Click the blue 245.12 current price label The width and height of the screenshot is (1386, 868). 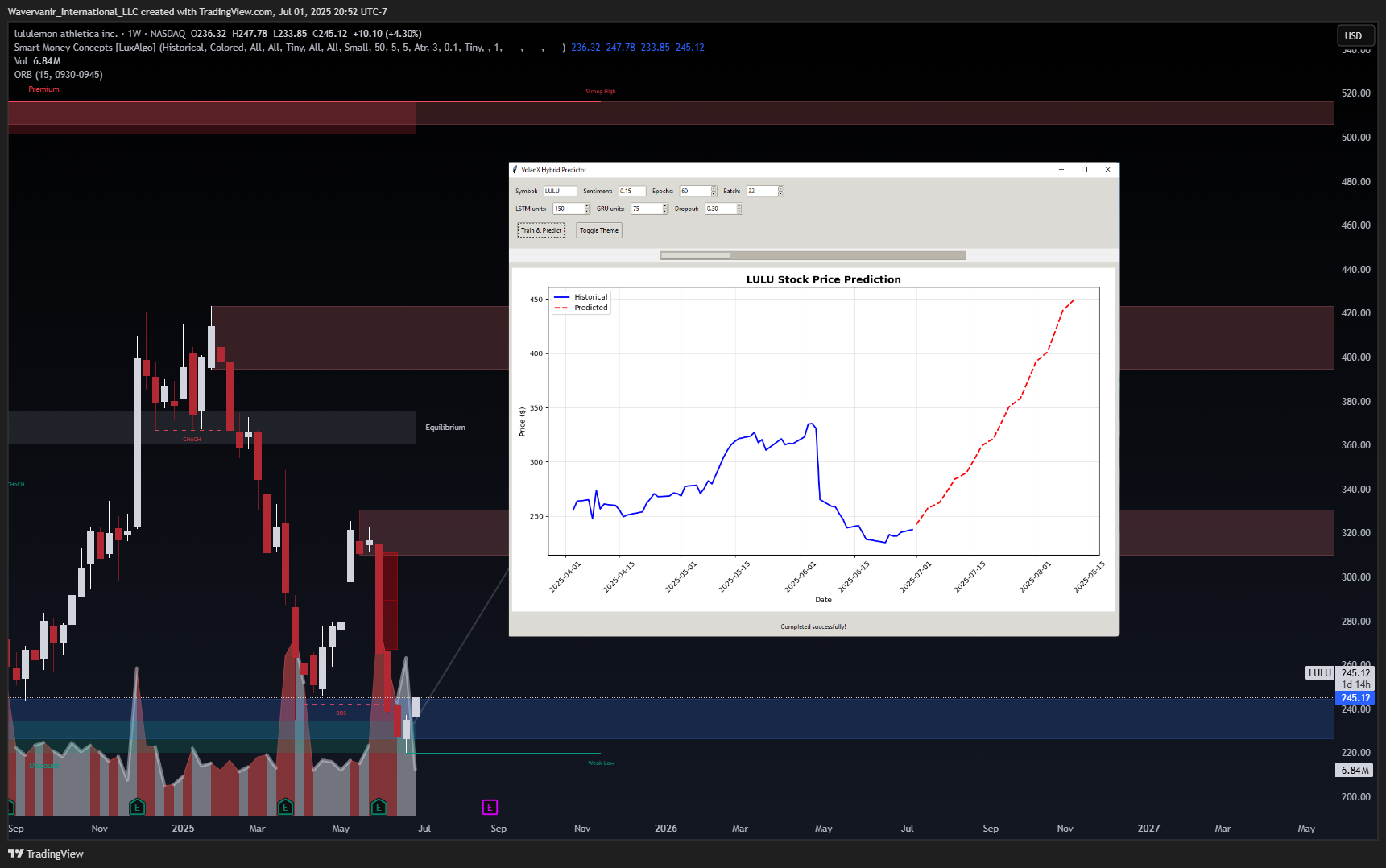pos(1355,698)
